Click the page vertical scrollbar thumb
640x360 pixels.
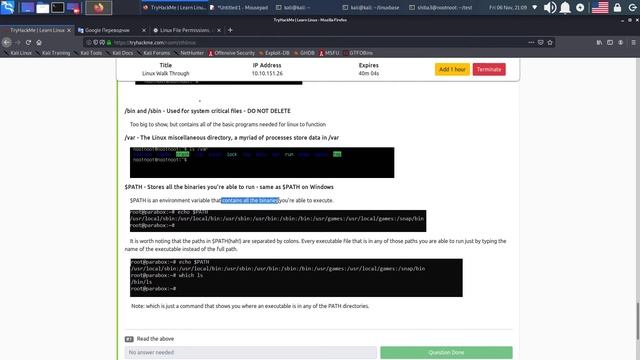tap(638, 321)
